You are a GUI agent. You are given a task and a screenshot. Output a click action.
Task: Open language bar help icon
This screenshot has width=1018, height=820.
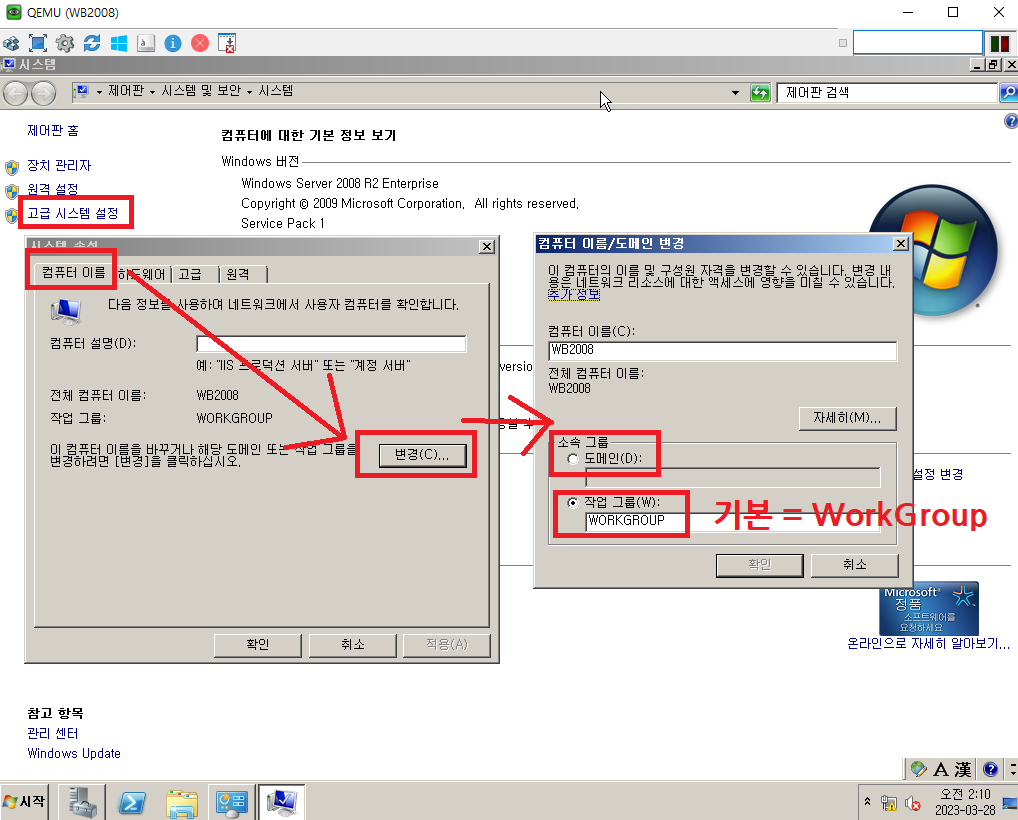pyautogui.click(x=990, y=769)
